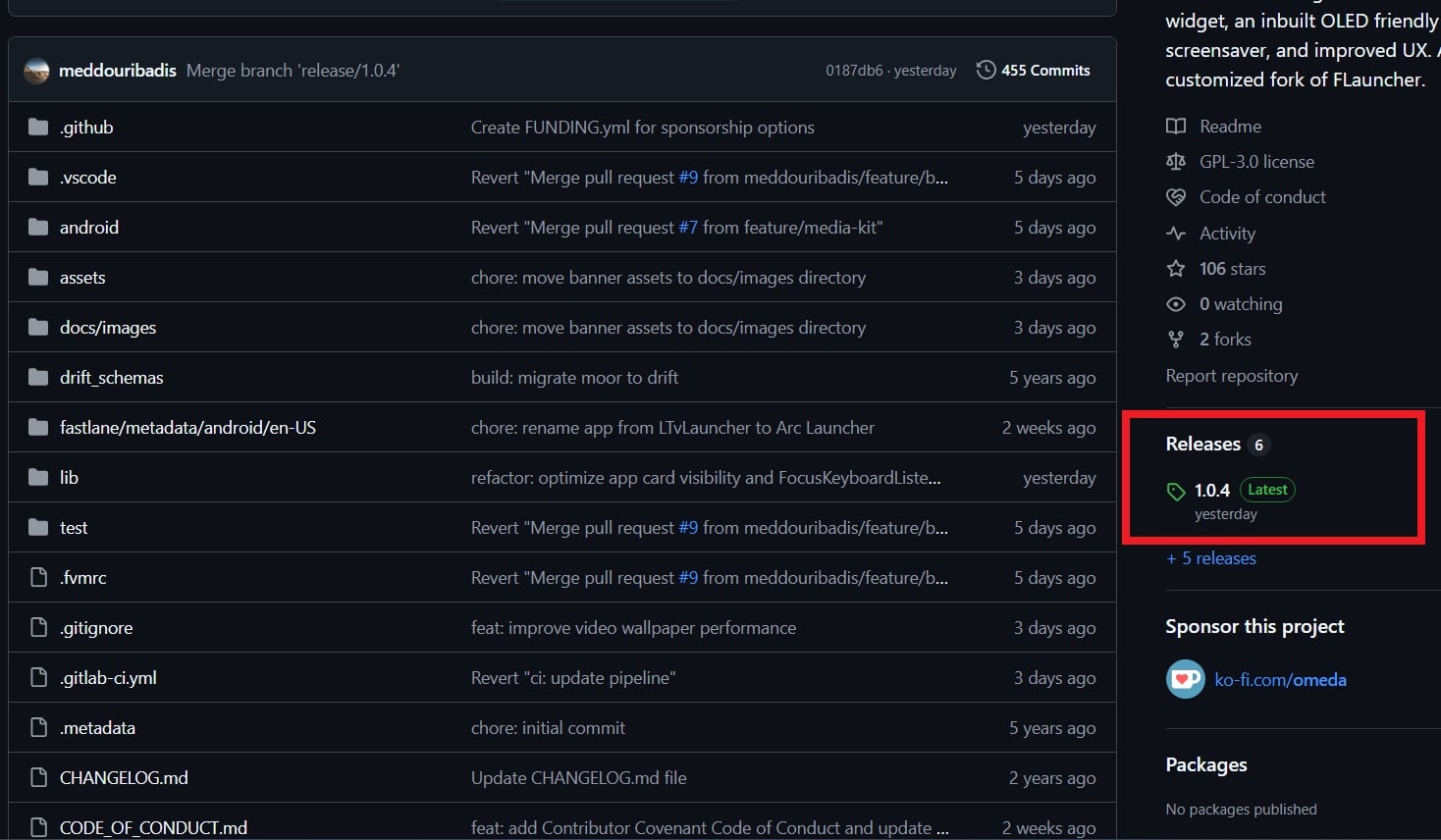
Task: Click the test folder icon
Action: [x=38, y=528]
